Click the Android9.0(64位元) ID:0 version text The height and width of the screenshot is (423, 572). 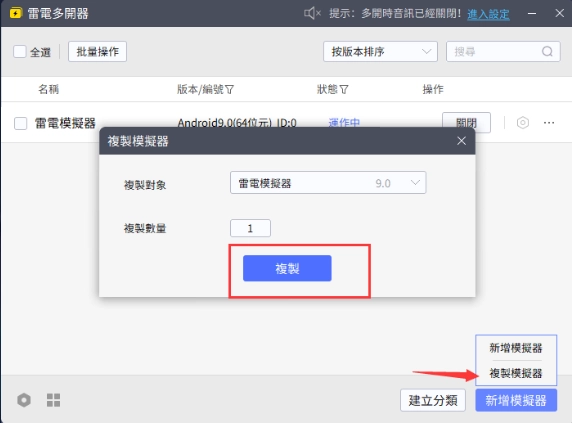click(x=237, y=123)
